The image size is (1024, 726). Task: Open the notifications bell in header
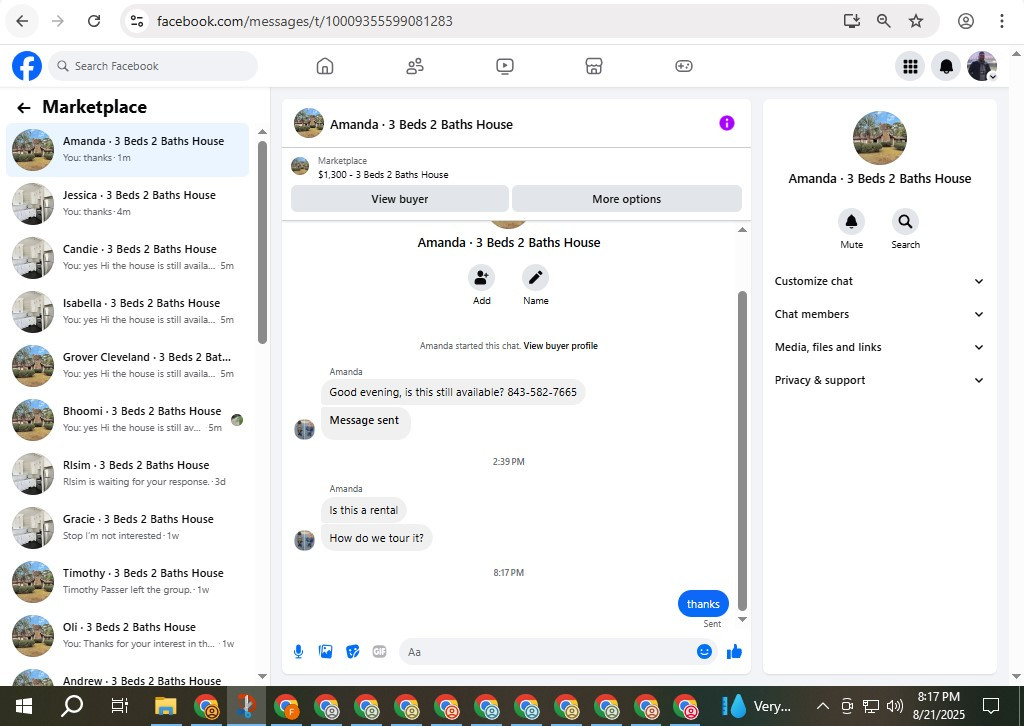click(x=946, y=66)
